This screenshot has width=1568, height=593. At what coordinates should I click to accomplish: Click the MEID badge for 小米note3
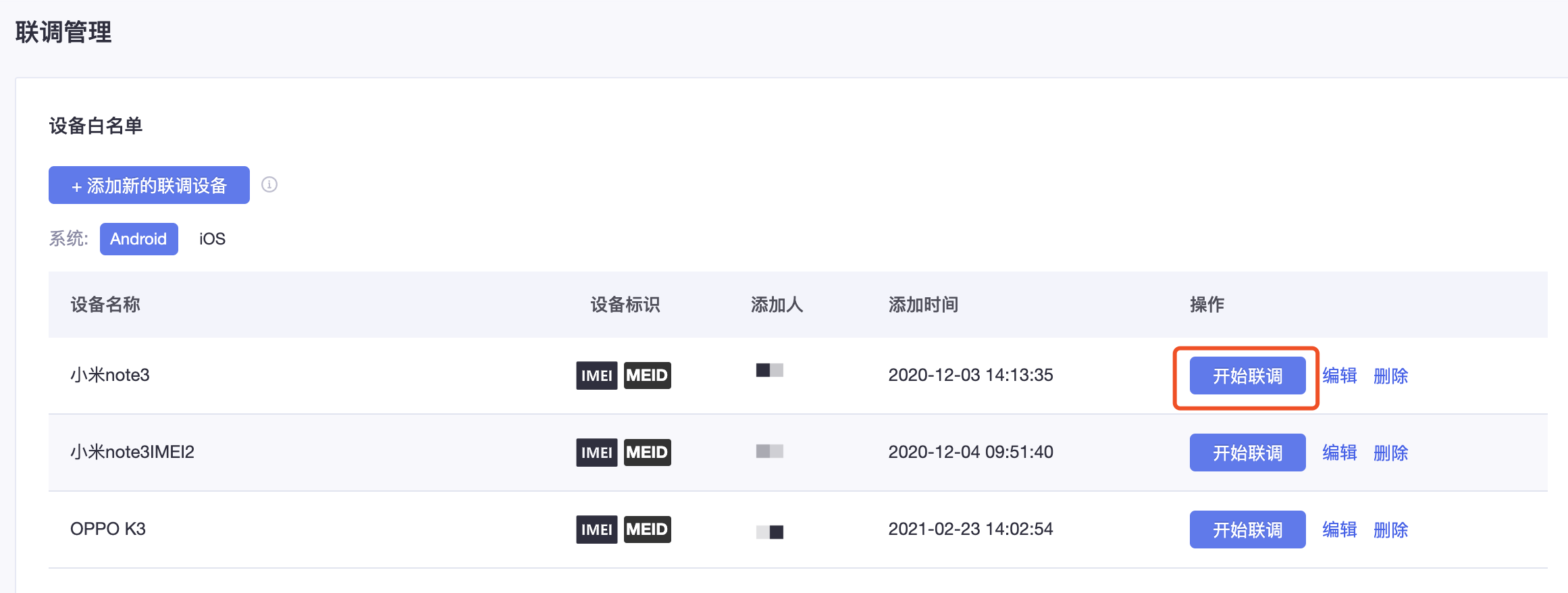(647, 376)
